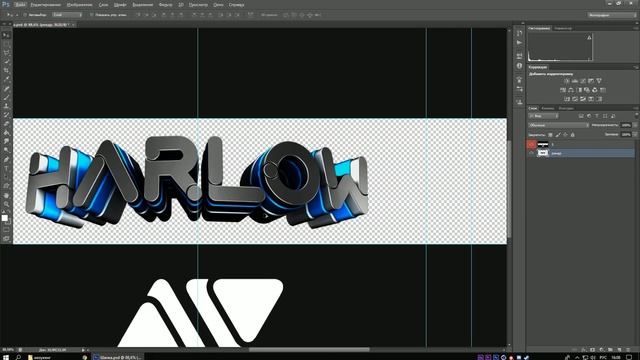Screen dimensions: 640x360
Task: Select the Clone Stamp tool
Action: [6, 106]
